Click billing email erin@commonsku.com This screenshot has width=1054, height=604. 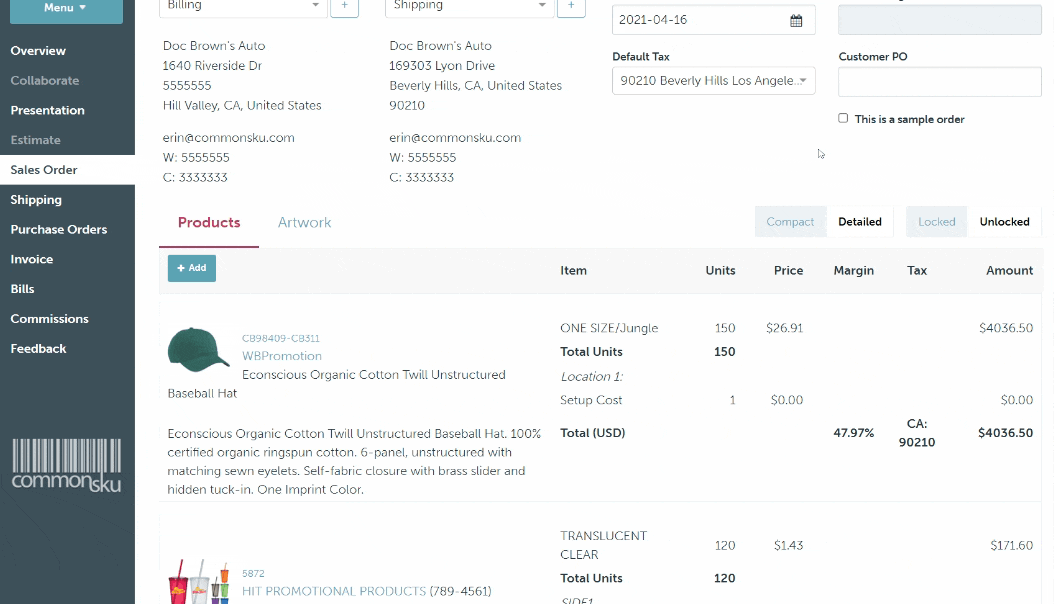click(x=229, y=138)
